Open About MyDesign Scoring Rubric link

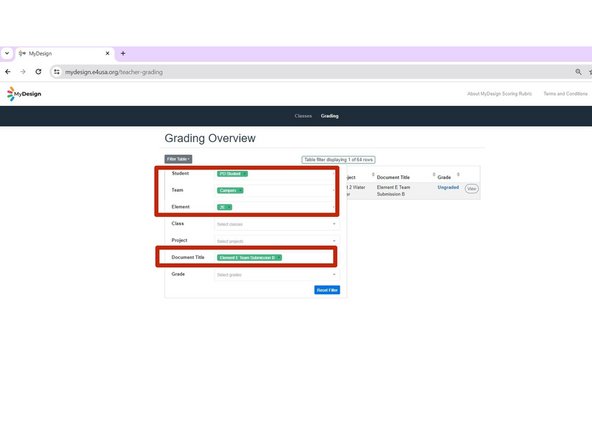(x=499, y=94)
